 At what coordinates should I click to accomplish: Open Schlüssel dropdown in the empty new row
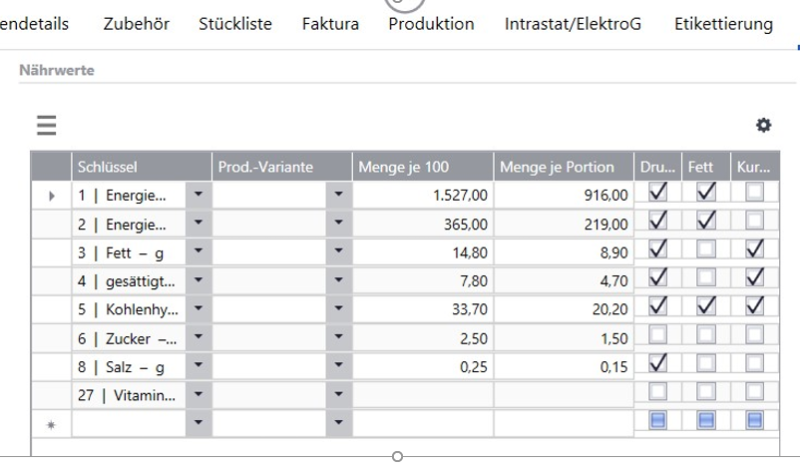tap(198, 424)
